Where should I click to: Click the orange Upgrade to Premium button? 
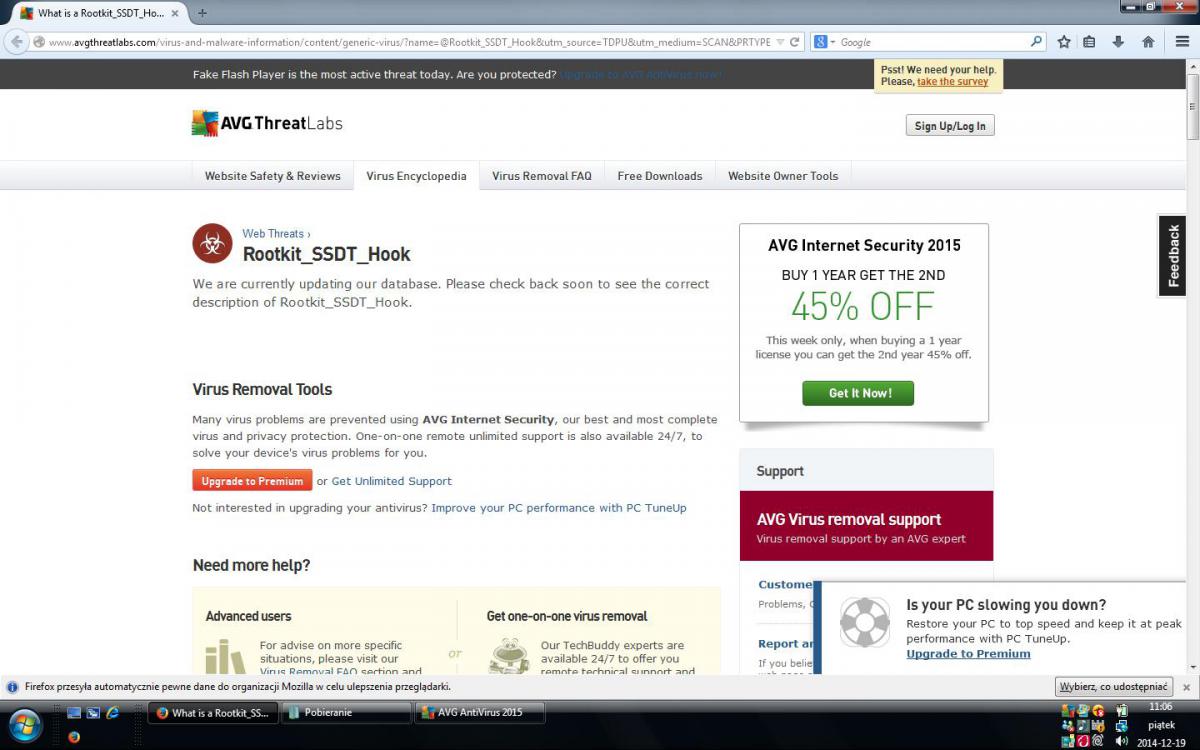coord(252,481)
